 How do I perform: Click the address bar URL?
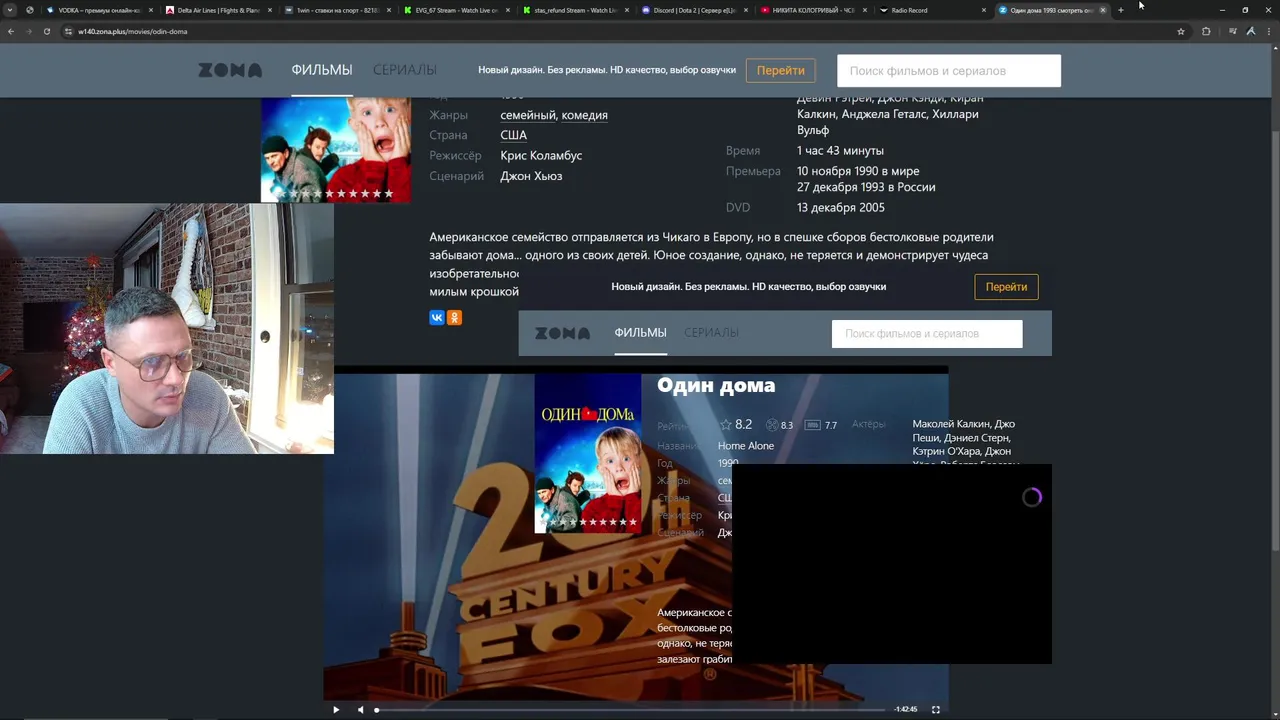(x=133, y=31)
